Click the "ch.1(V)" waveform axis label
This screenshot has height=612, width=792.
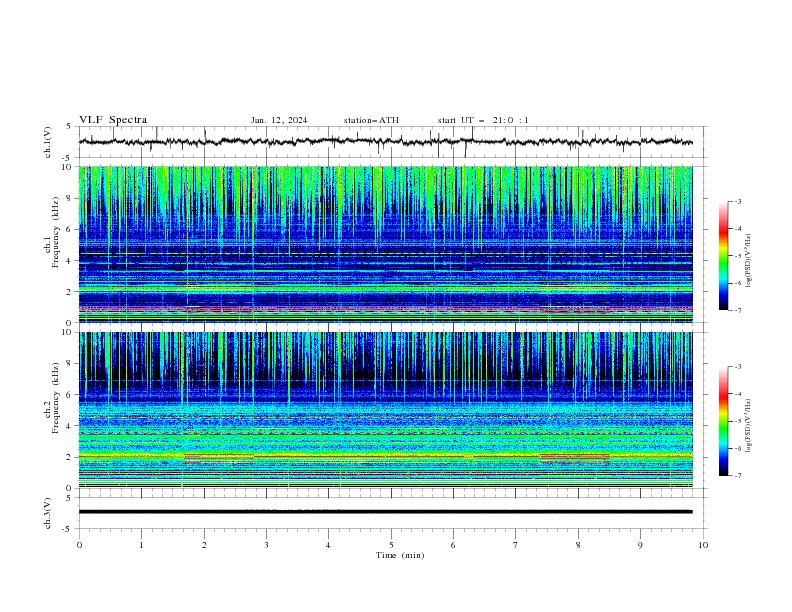[x=48, y=142]
